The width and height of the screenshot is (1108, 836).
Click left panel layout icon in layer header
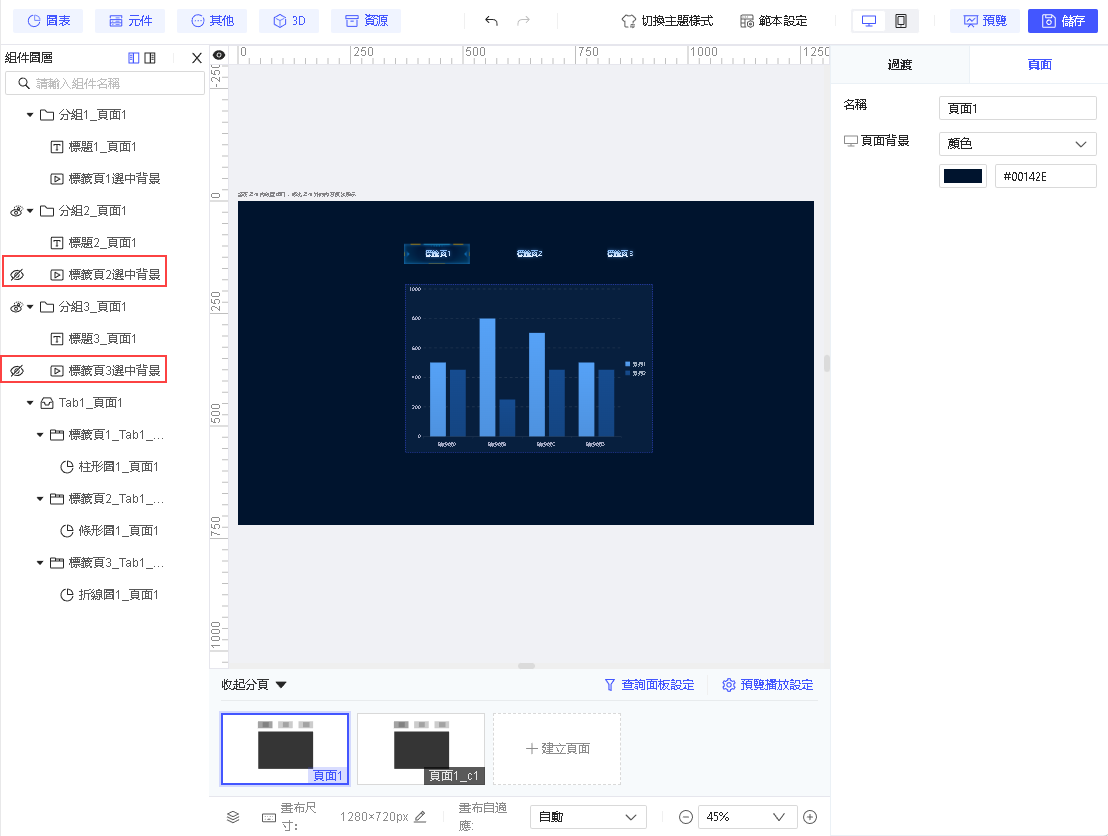click(134, 58)
